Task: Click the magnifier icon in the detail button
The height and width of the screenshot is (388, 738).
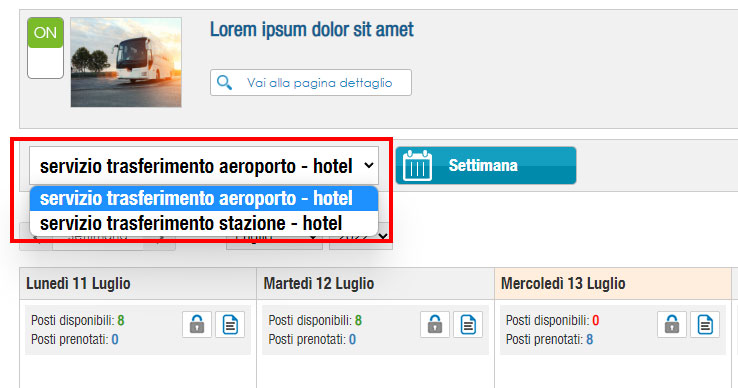Action: [224, 82]
